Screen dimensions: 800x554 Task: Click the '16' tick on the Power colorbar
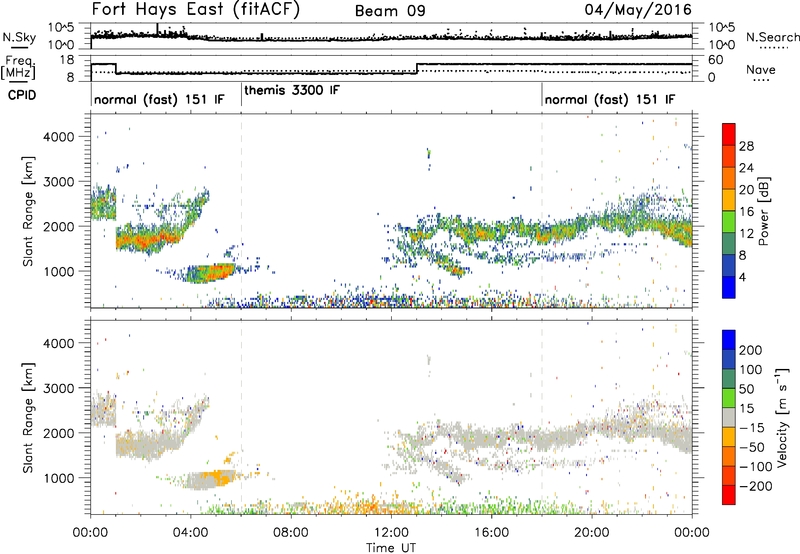point(746,212)
